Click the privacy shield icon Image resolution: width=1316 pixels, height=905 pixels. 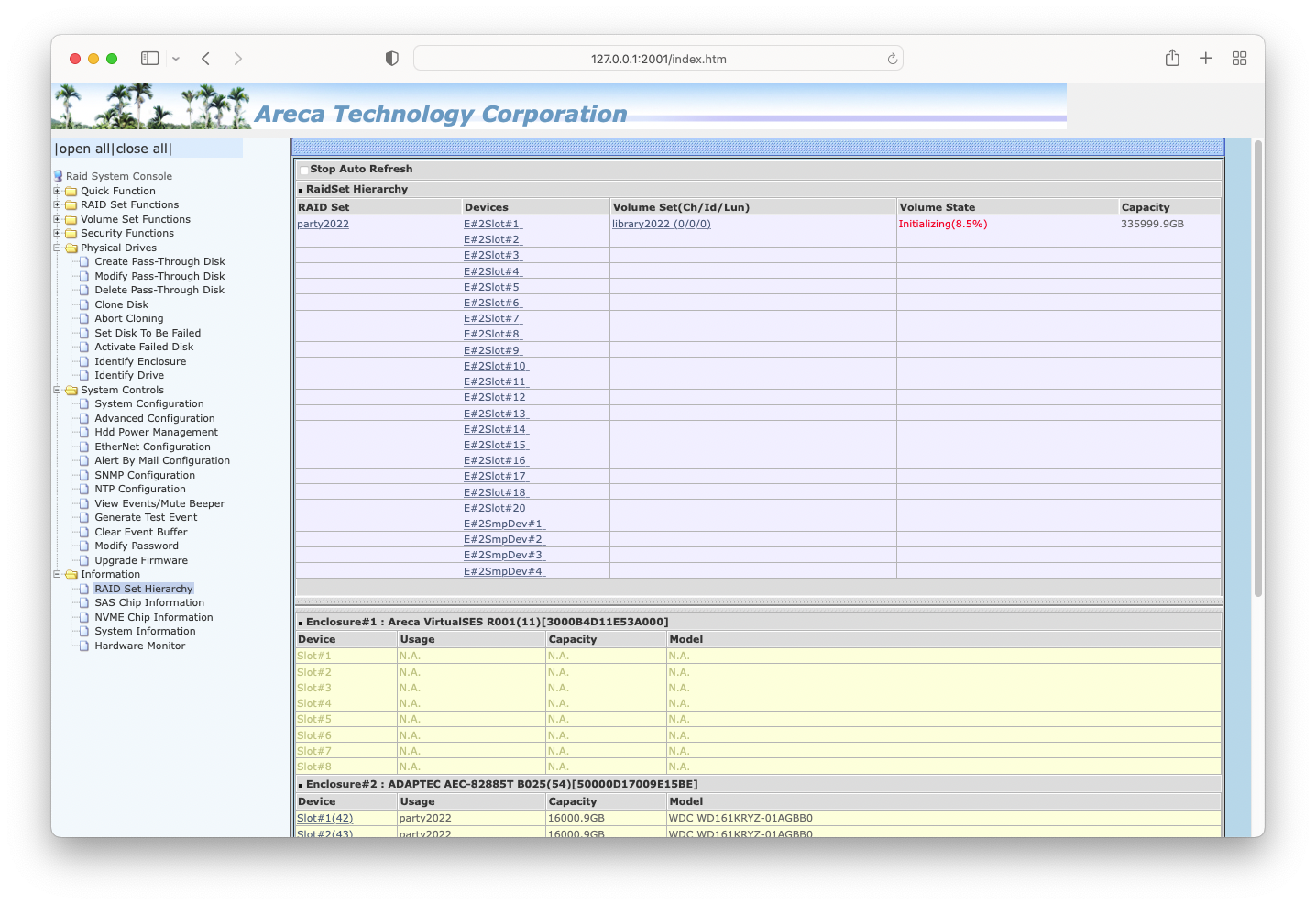(x=392, y=59)
